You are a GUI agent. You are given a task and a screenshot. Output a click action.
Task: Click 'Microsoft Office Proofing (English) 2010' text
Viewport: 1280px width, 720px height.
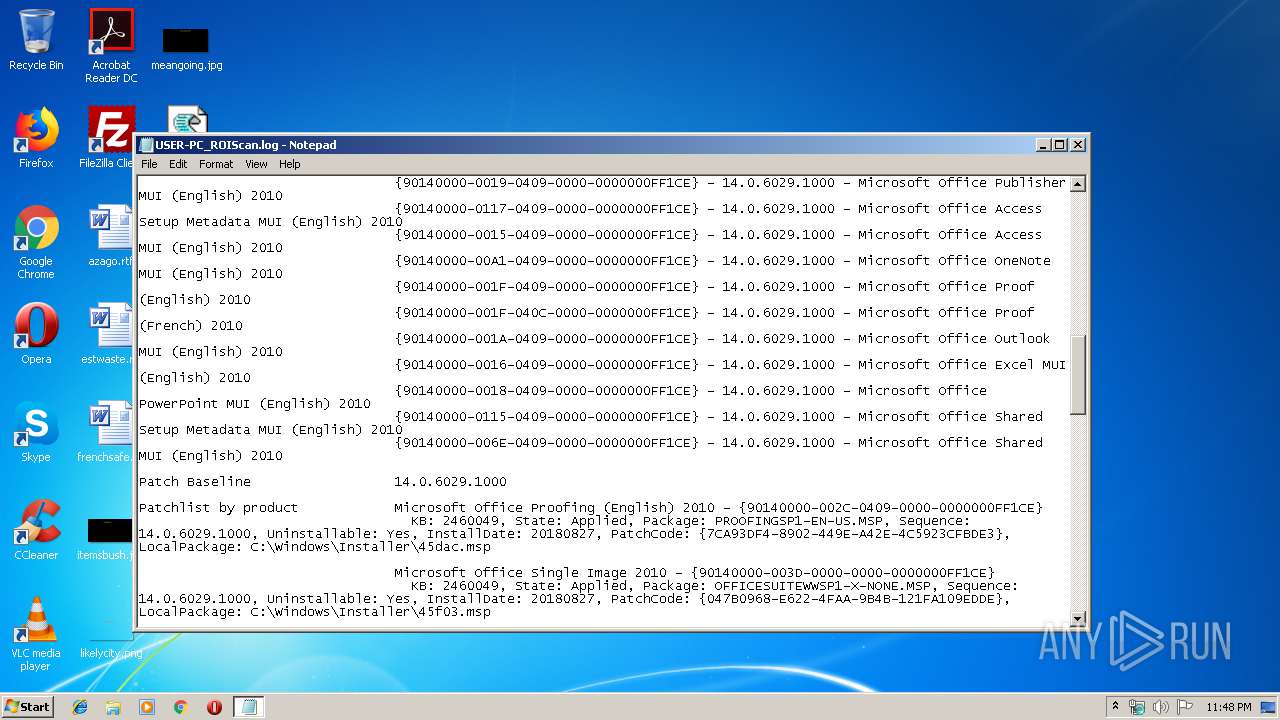click(x=554, y=508)
